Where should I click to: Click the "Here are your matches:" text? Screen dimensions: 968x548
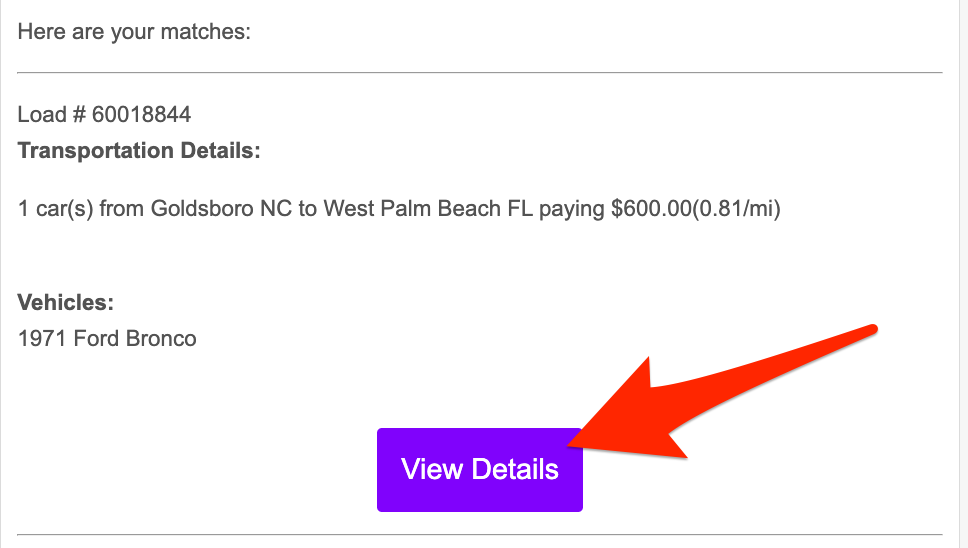pos(134,32)
